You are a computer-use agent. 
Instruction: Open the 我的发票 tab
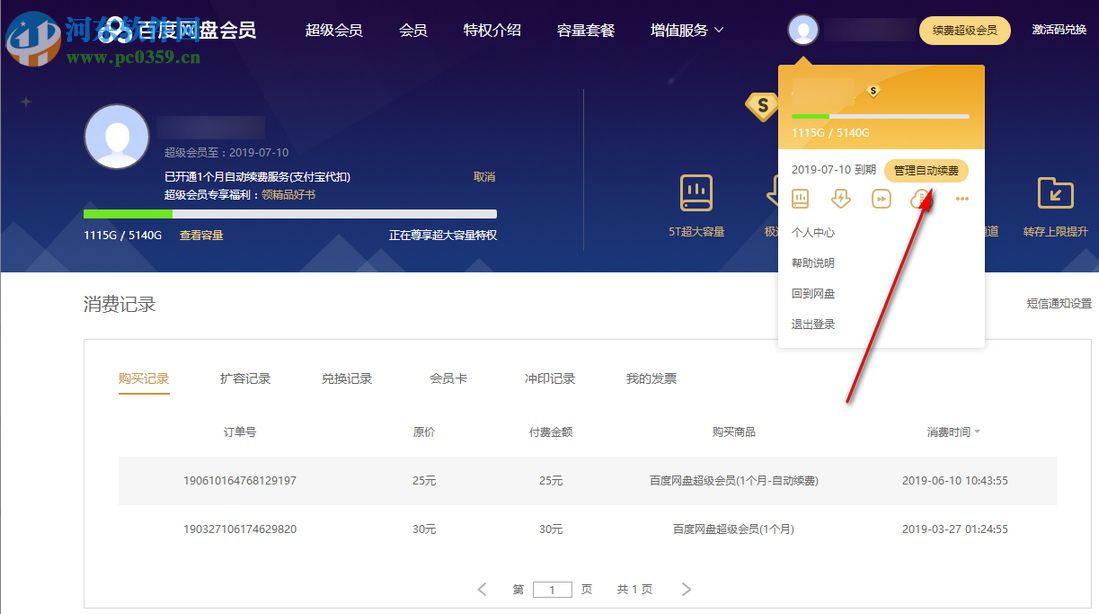(650, 379)
